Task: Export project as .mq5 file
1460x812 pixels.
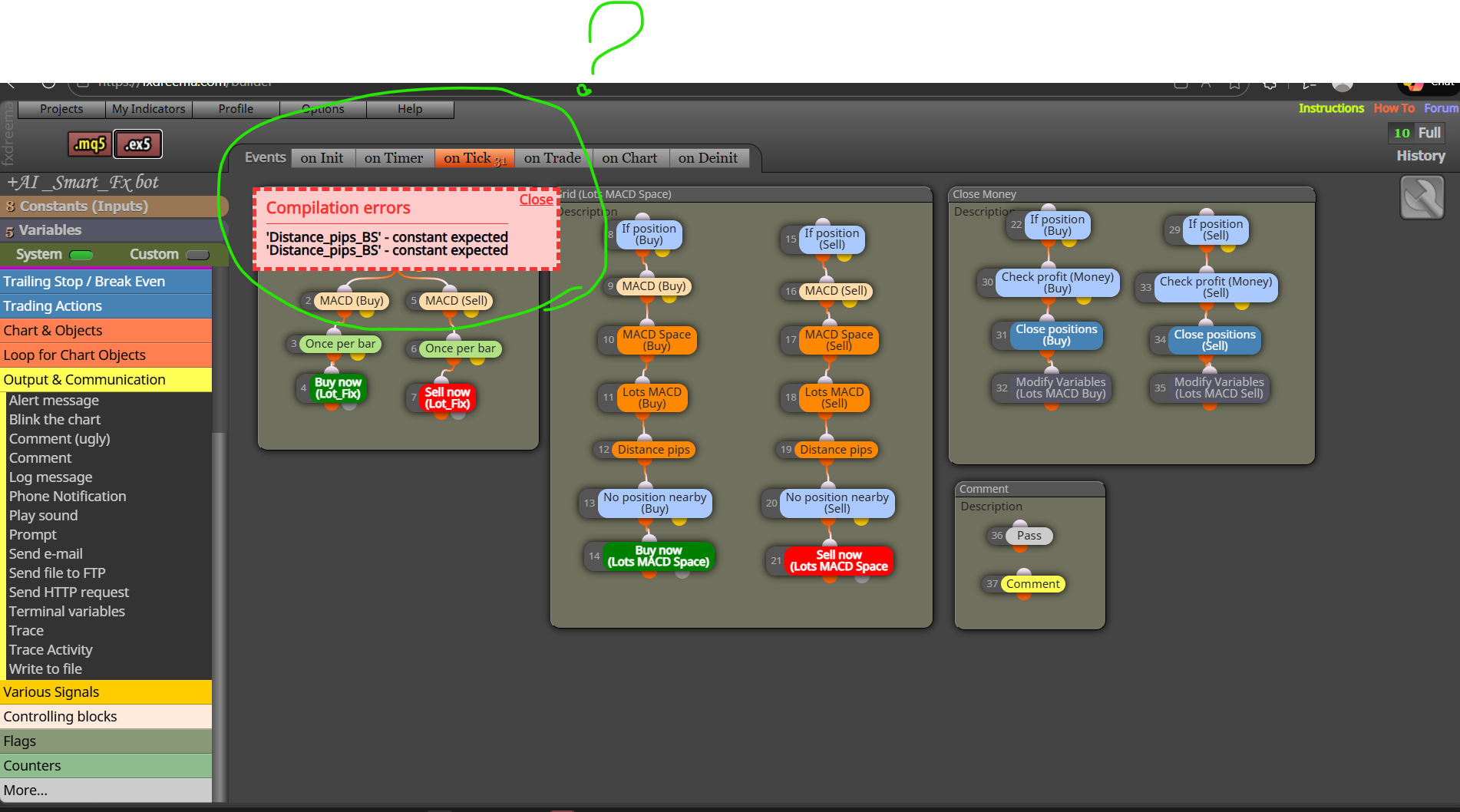Action: (90, 144)
